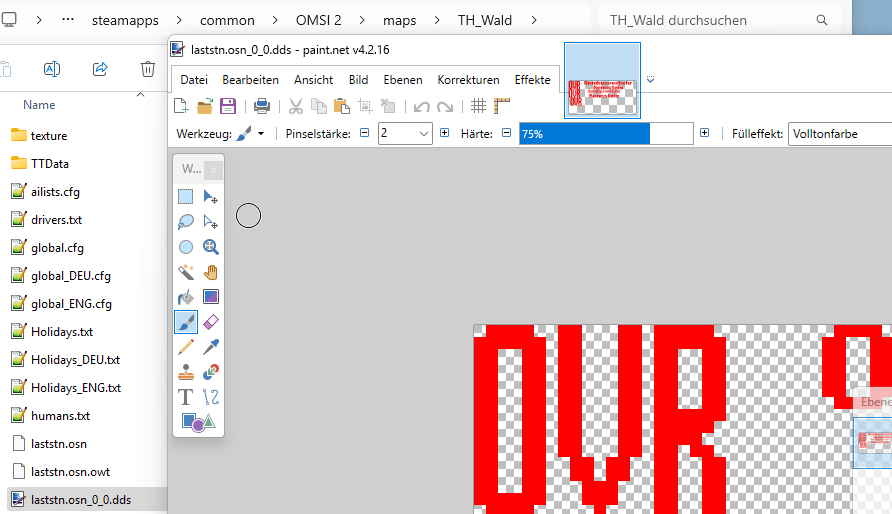Viewport: 892px width, 514px height.
Task: Open the Pinselstärke brush width dropdown
Action: pos(423,134)
